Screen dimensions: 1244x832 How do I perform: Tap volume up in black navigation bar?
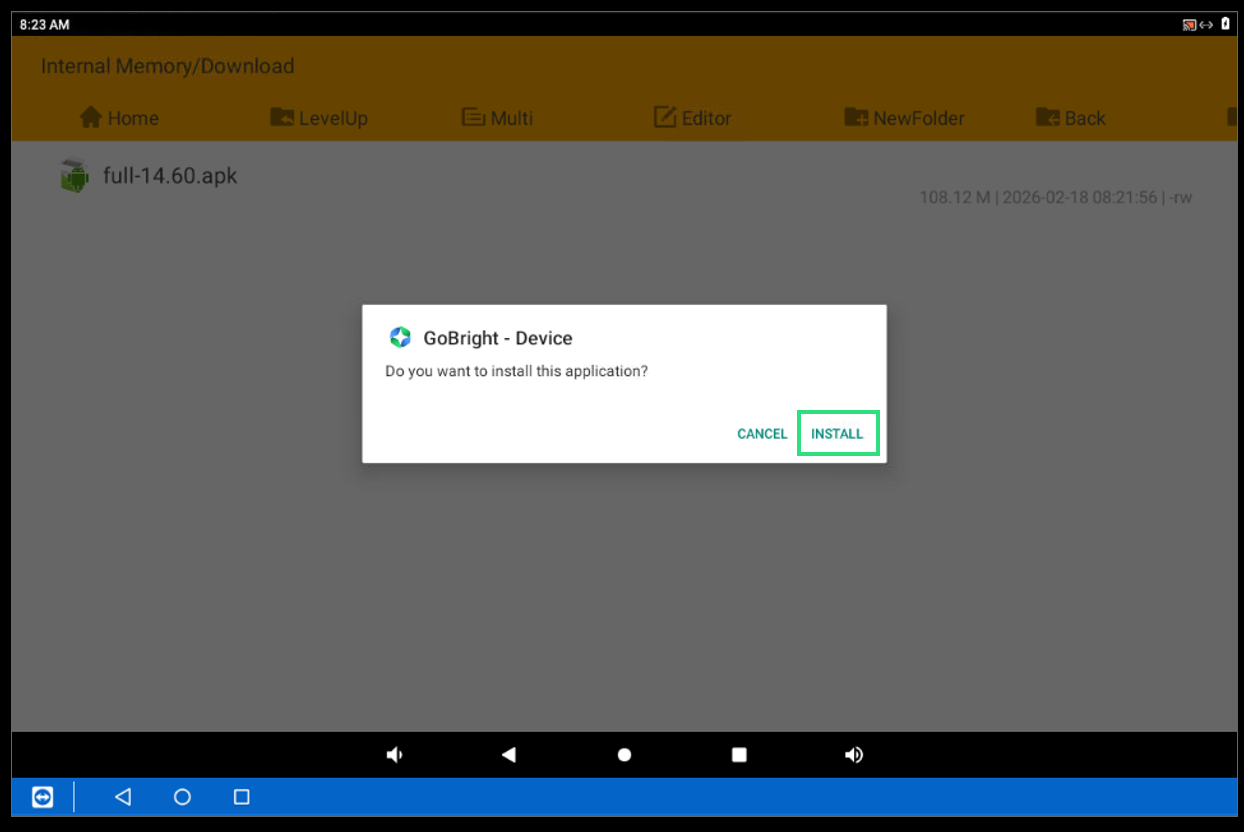854,755
